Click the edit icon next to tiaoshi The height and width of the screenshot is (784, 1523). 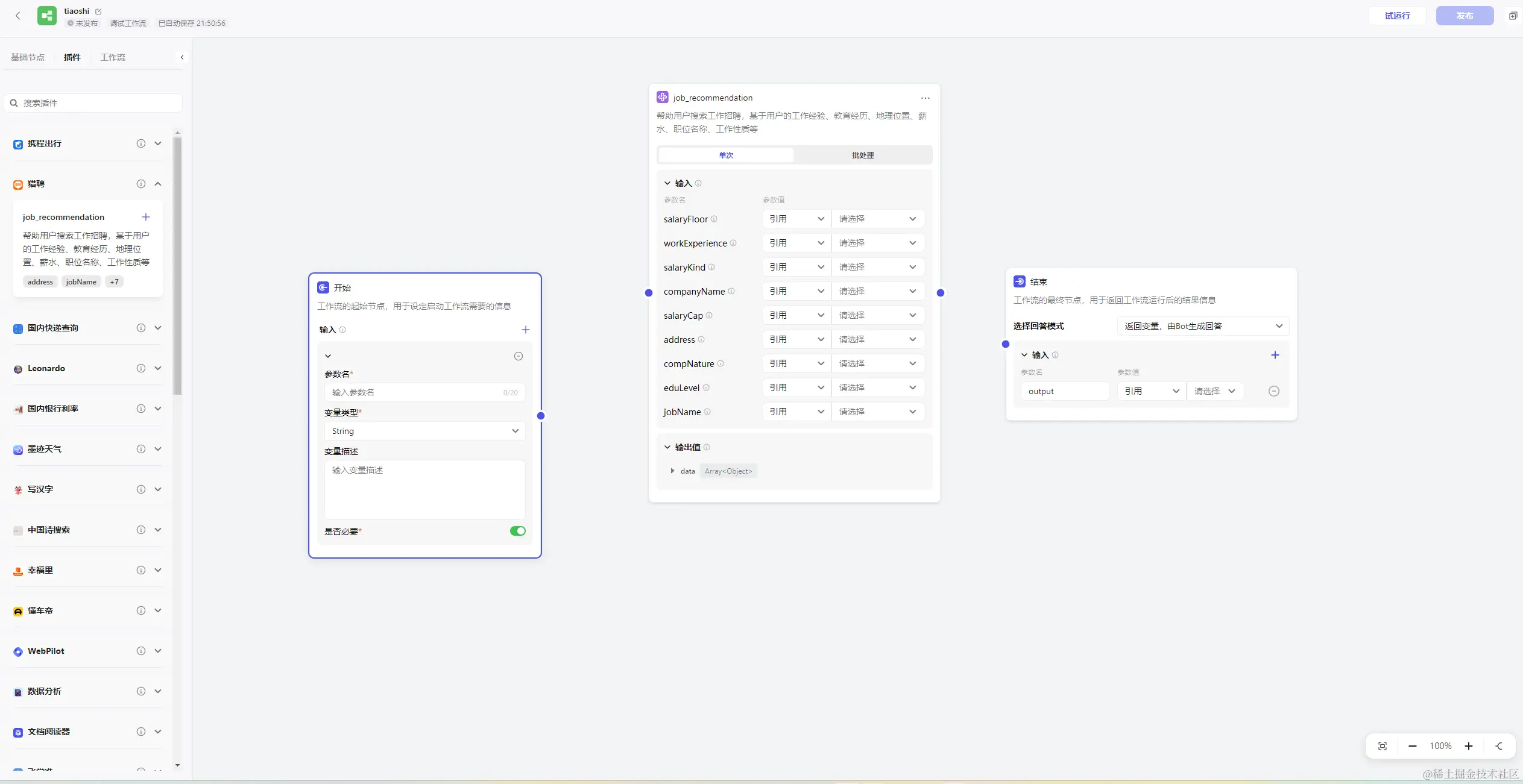(98, 11)
